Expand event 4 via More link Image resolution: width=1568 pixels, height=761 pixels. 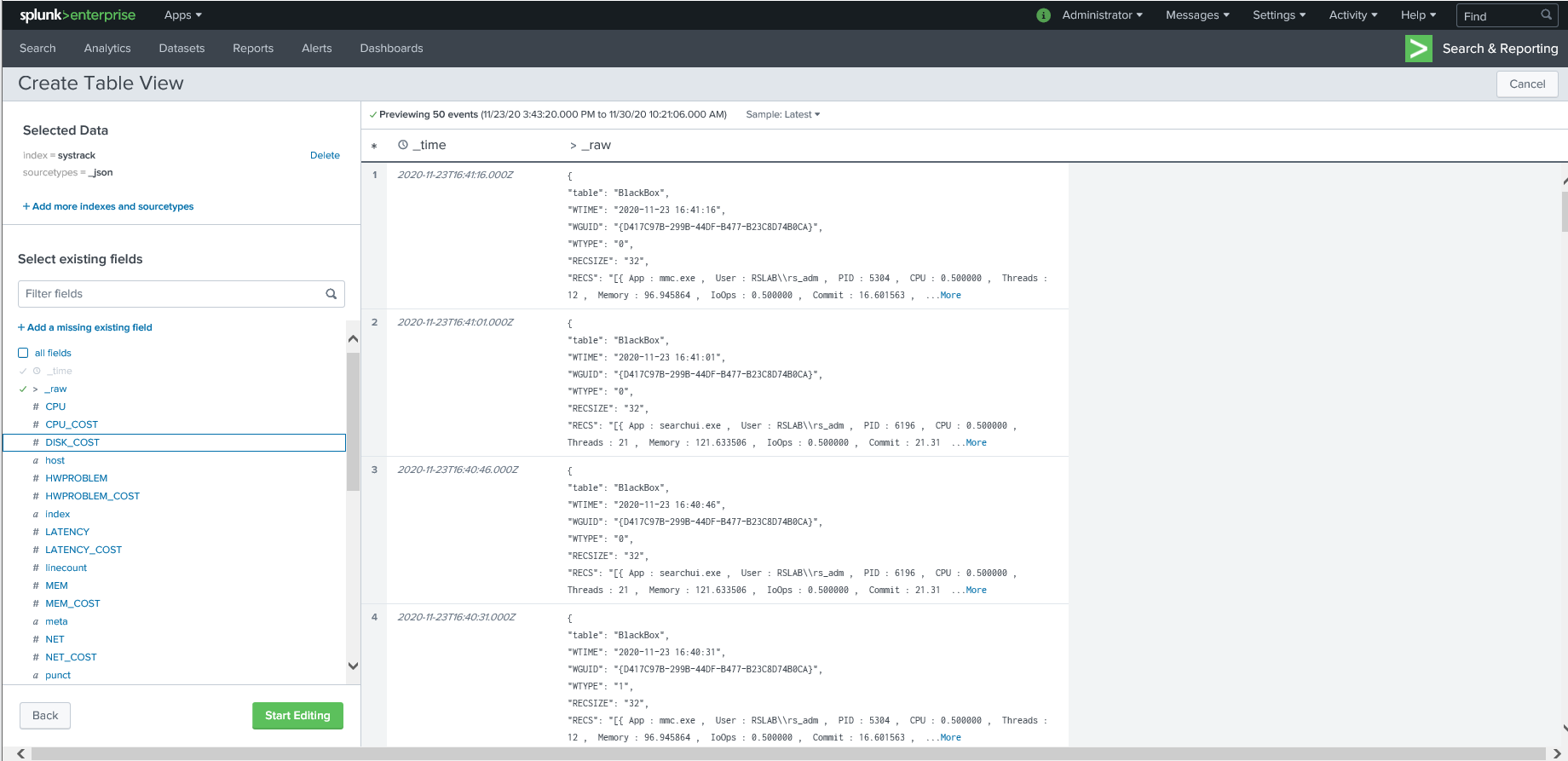pos(950,737)
